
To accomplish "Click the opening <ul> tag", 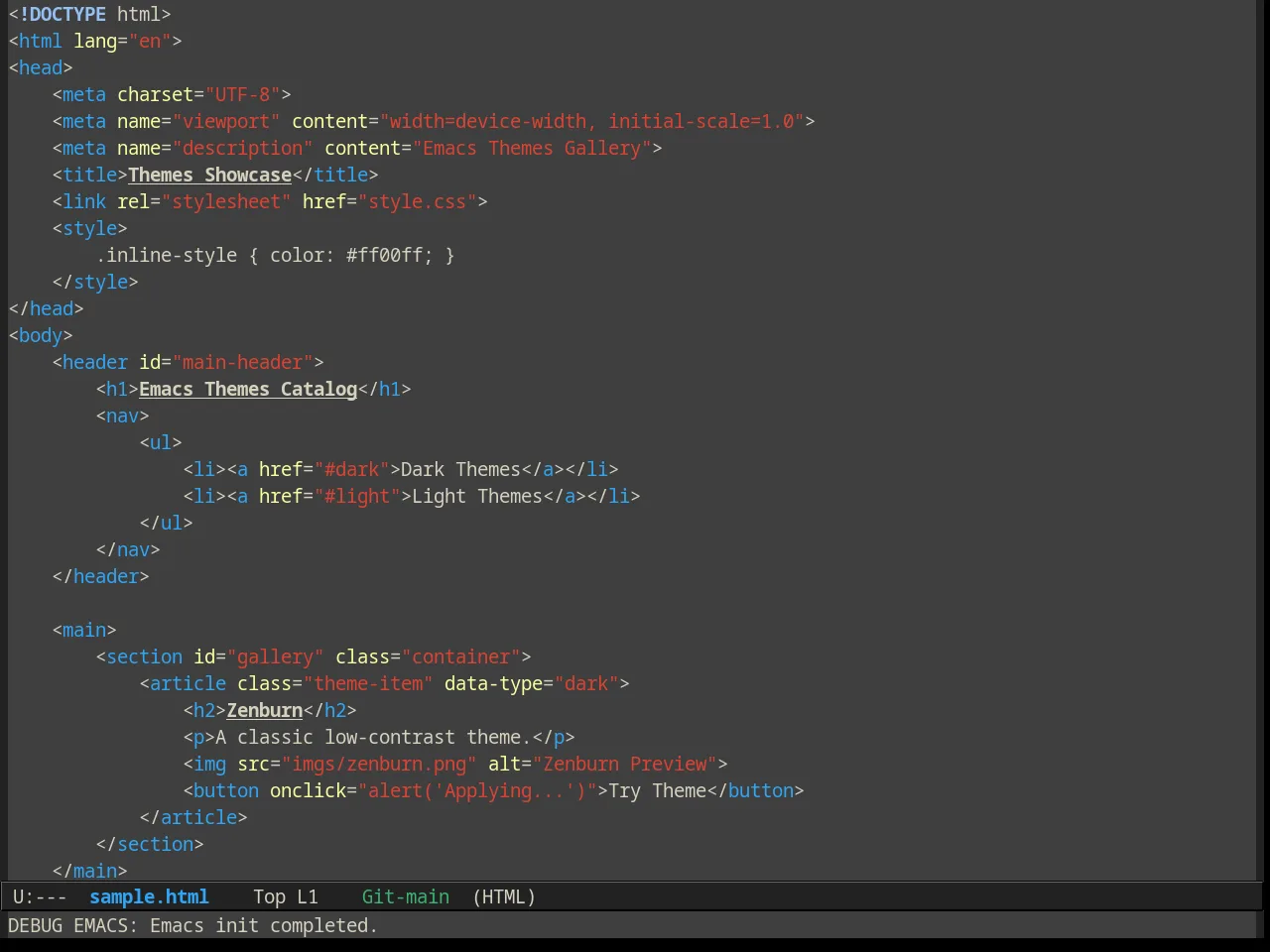I will [161, 442].
